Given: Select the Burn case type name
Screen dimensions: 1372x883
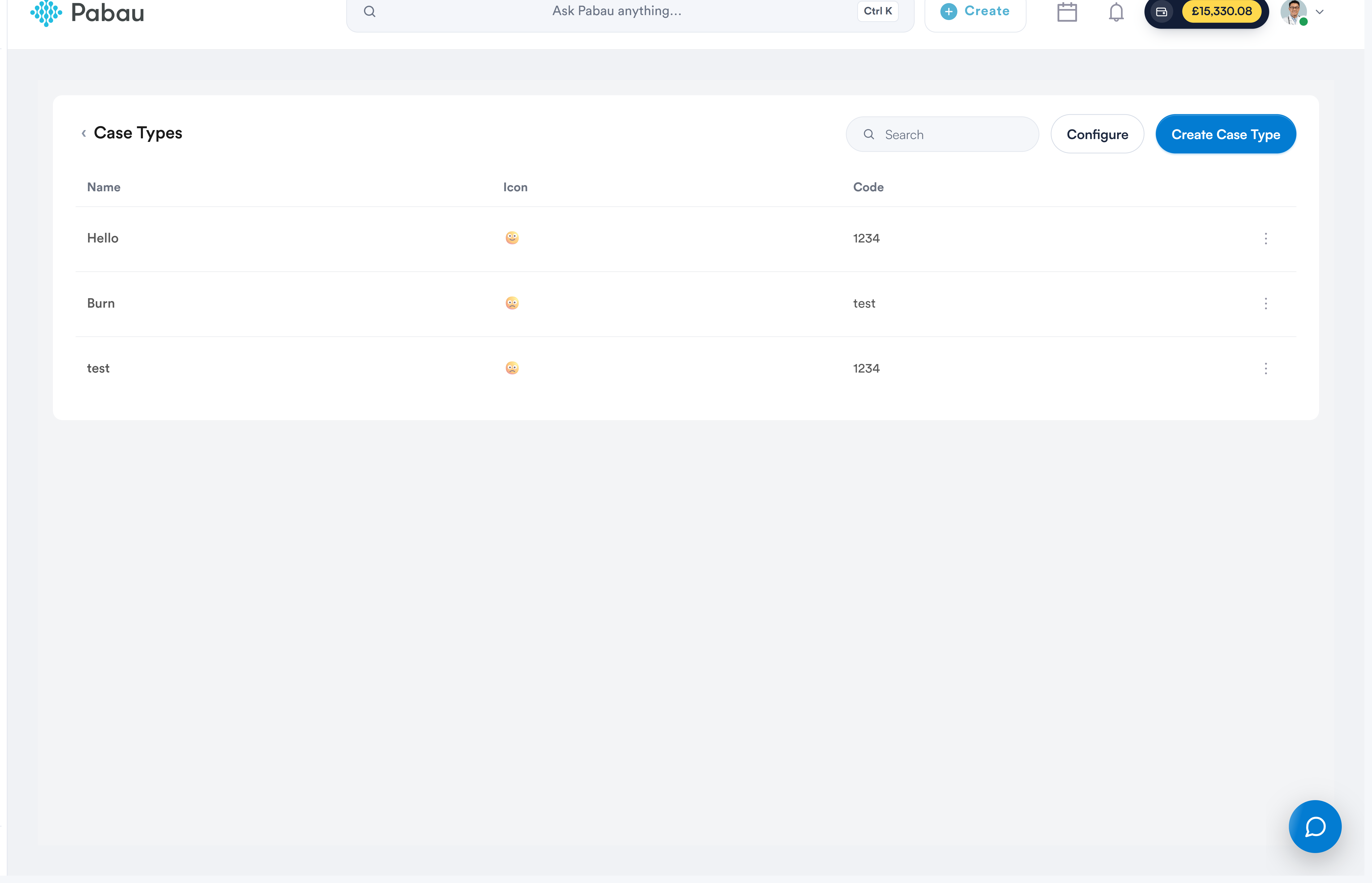Looking at the screenshot, I should (101, 303).
